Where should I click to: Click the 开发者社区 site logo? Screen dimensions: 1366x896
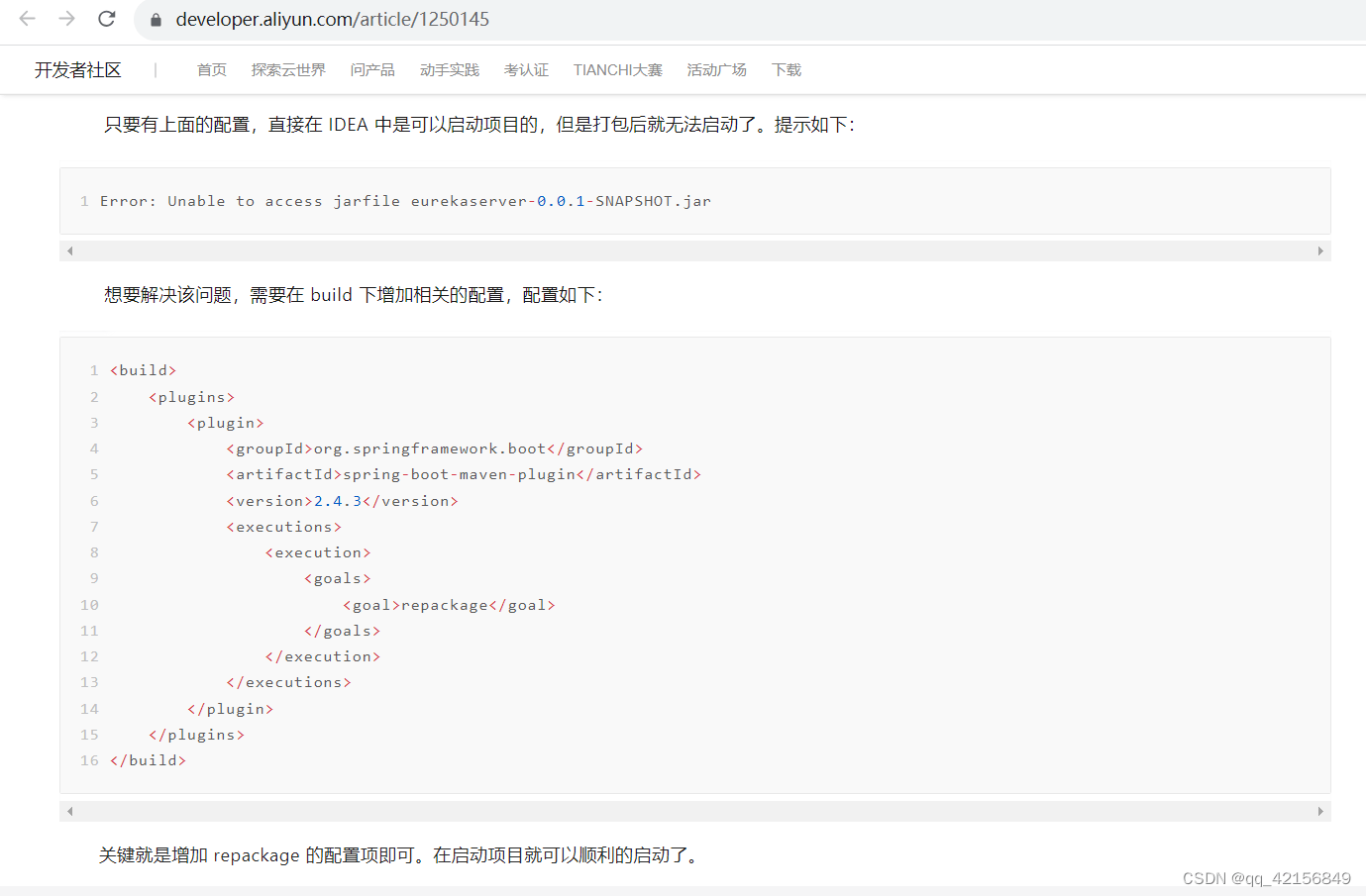tap(77, 69)
